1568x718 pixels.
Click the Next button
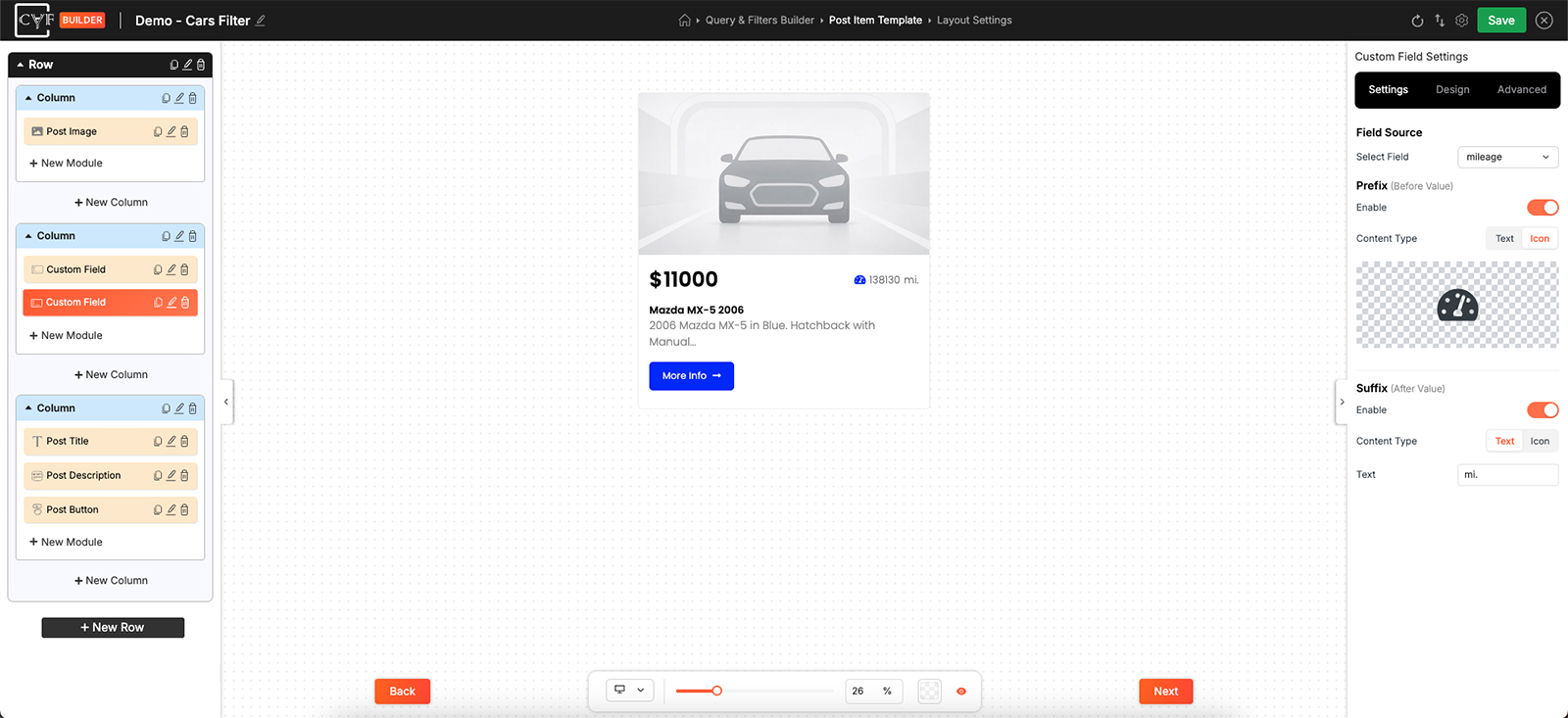point(1165,692)
